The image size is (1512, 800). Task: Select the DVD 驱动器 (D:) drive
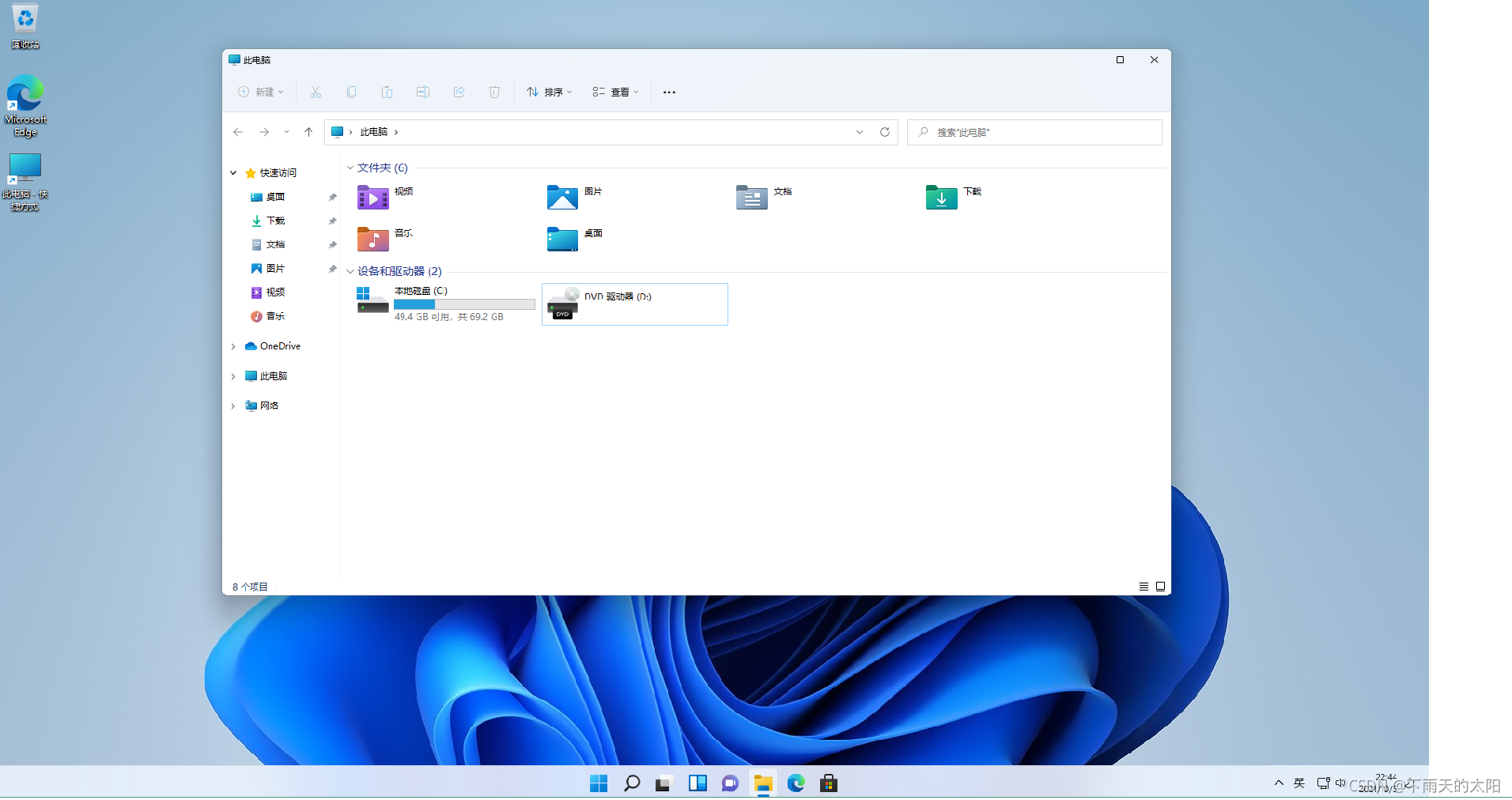tap(635, 304)
